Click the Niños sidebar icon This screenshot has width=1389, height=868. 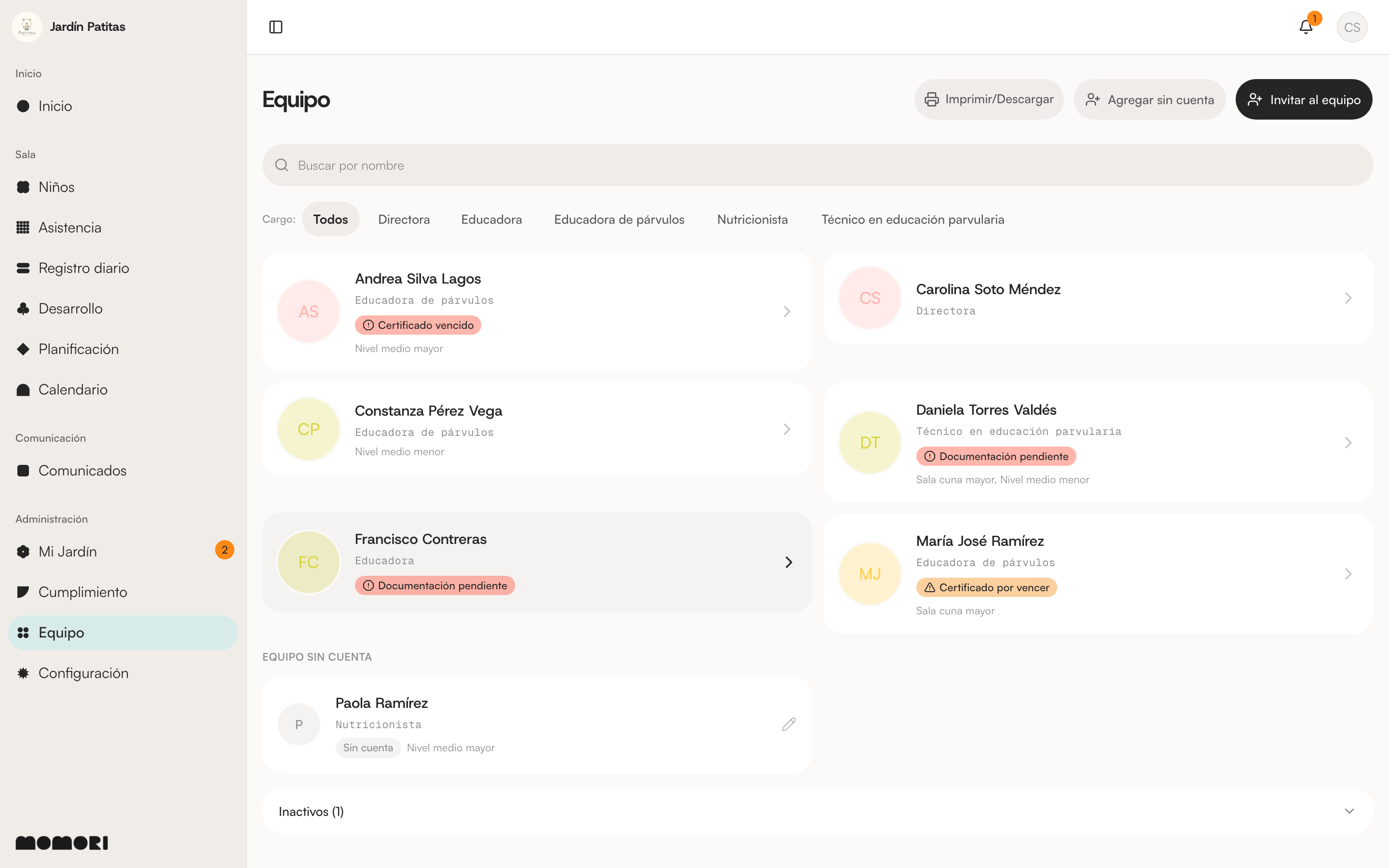[23, 187]
